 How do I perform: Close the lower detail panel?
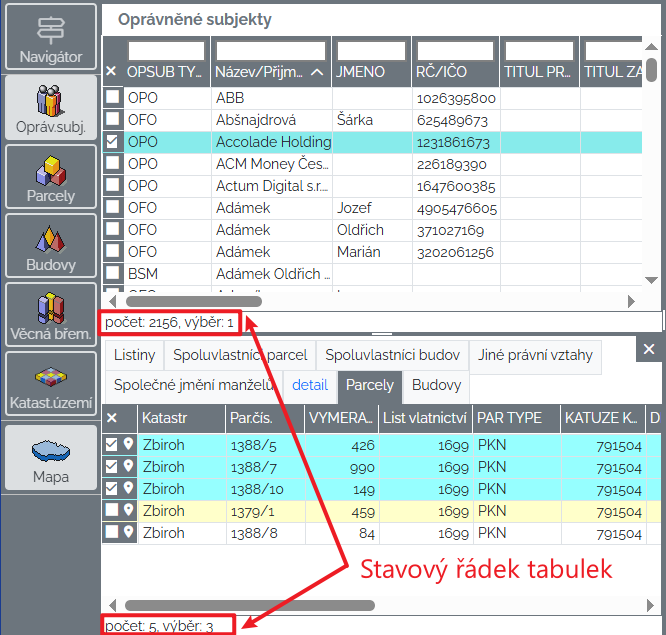click(649, 349)
